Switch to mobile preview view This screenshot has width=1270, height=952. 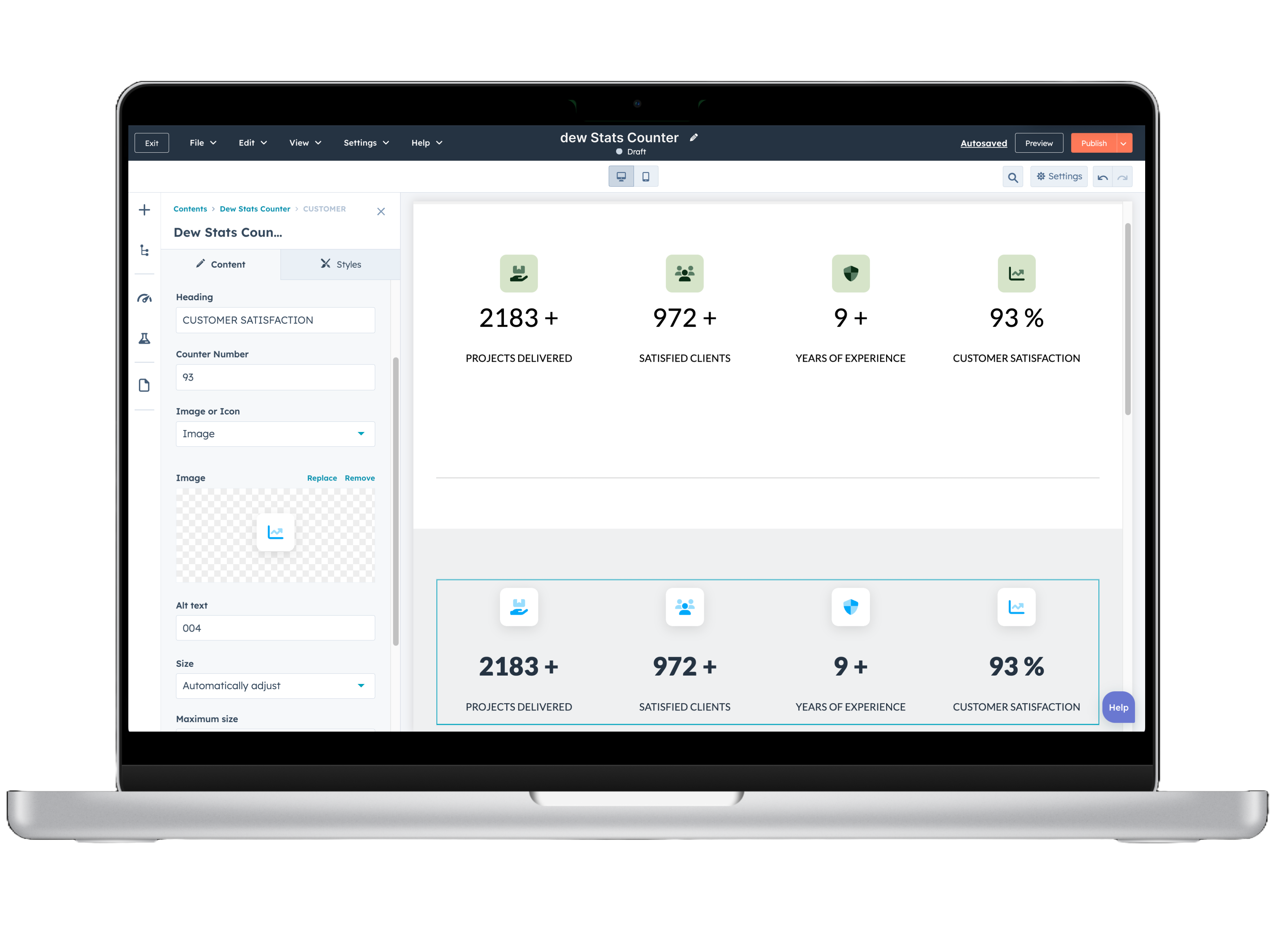click(x=646, y=177)
